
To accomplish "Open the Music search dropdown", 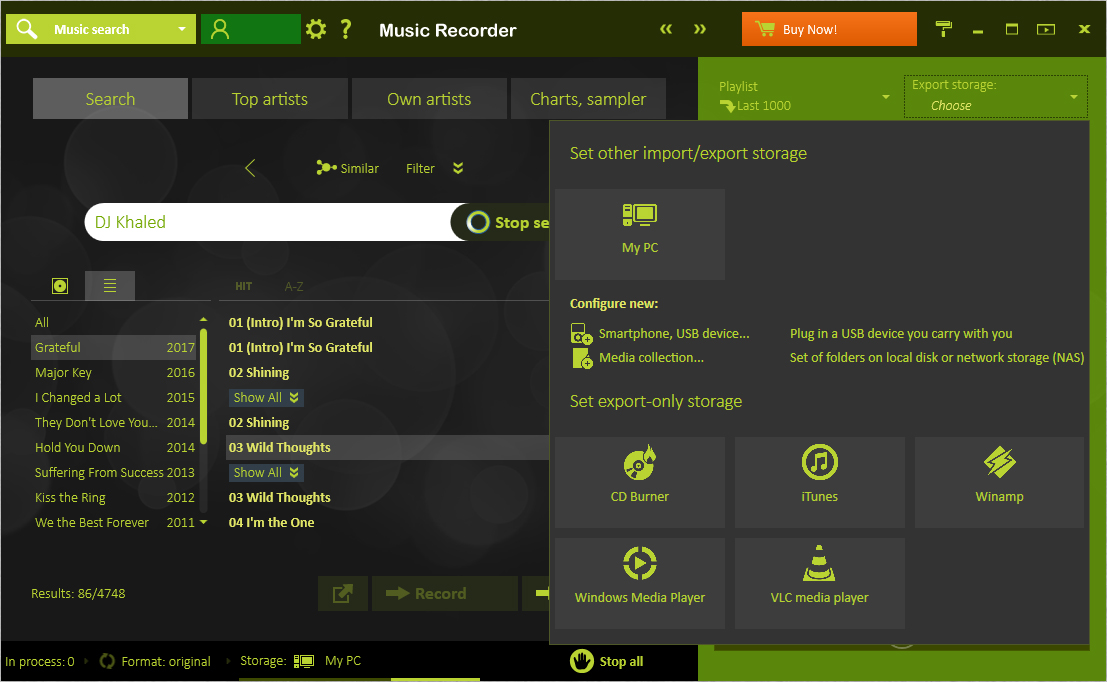I will click(x=181, y=30).
